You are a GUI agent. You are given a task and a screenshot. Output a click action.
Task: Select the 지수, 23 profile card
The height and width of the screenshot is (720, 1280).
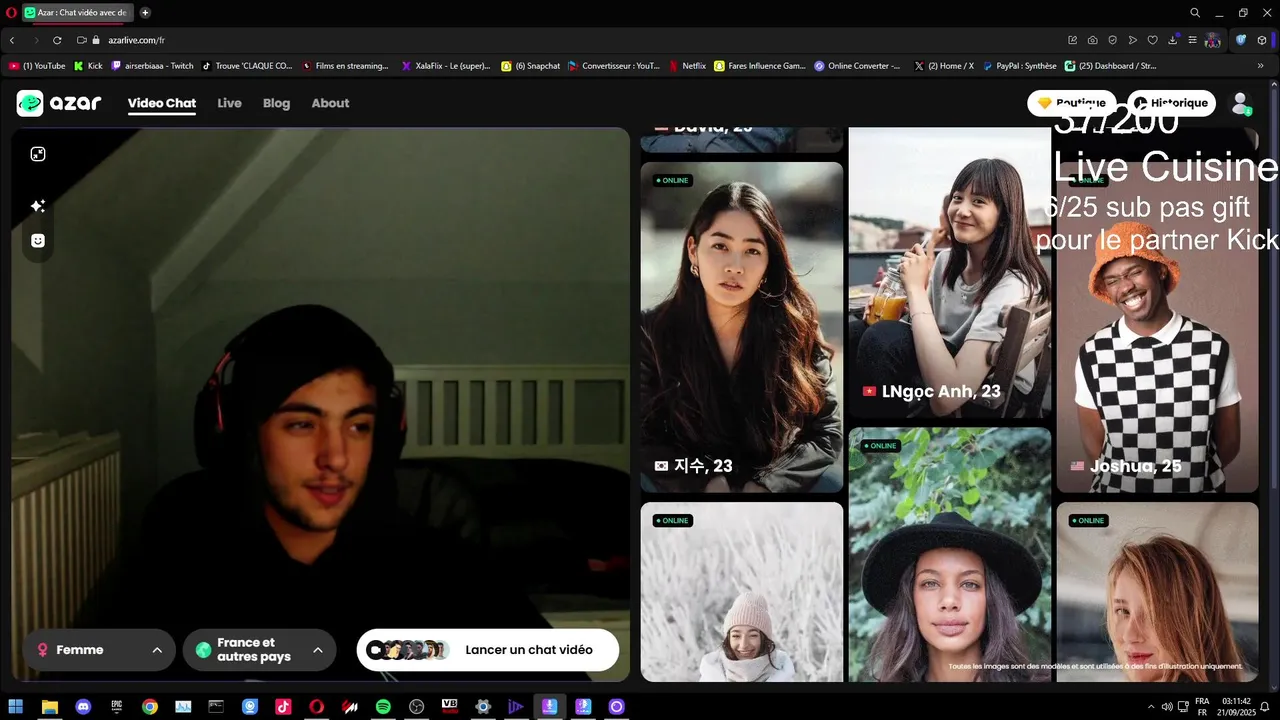(x=742, y=328)
